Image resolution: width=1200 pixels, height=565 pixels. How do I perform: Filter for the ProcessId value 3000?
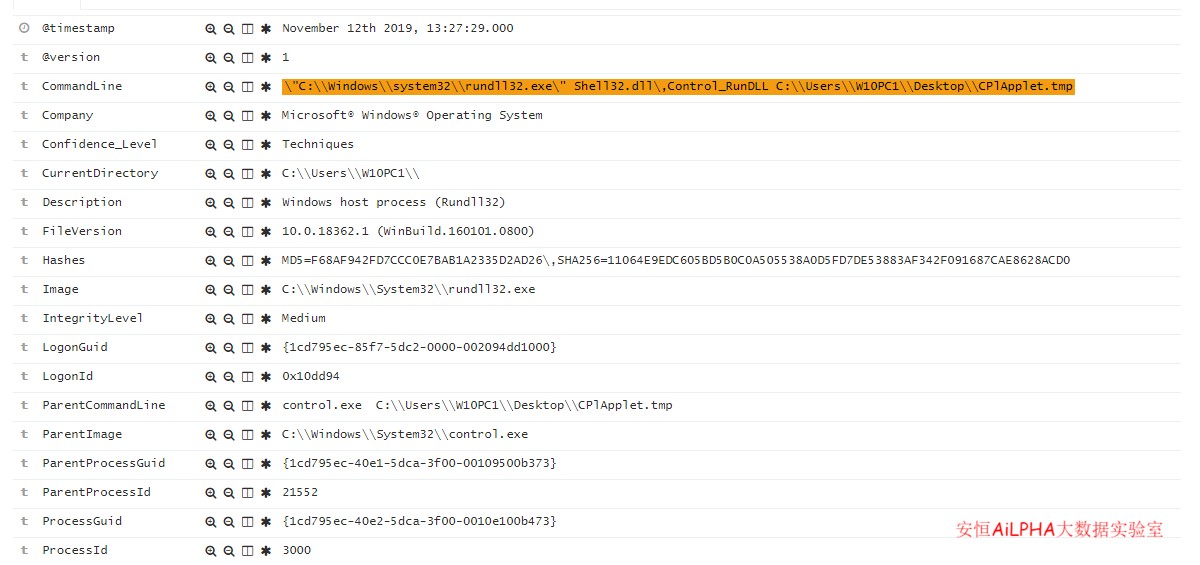coord(210,551)
